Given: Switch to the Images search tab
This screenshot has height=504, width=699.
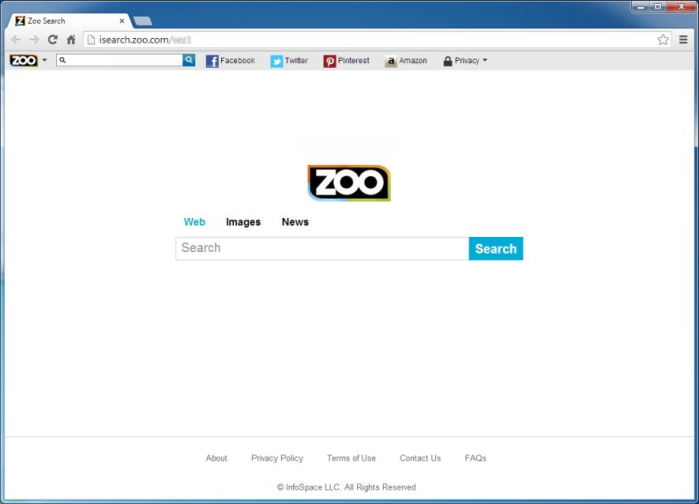Looking at the screenshot, I should [243, 222].
